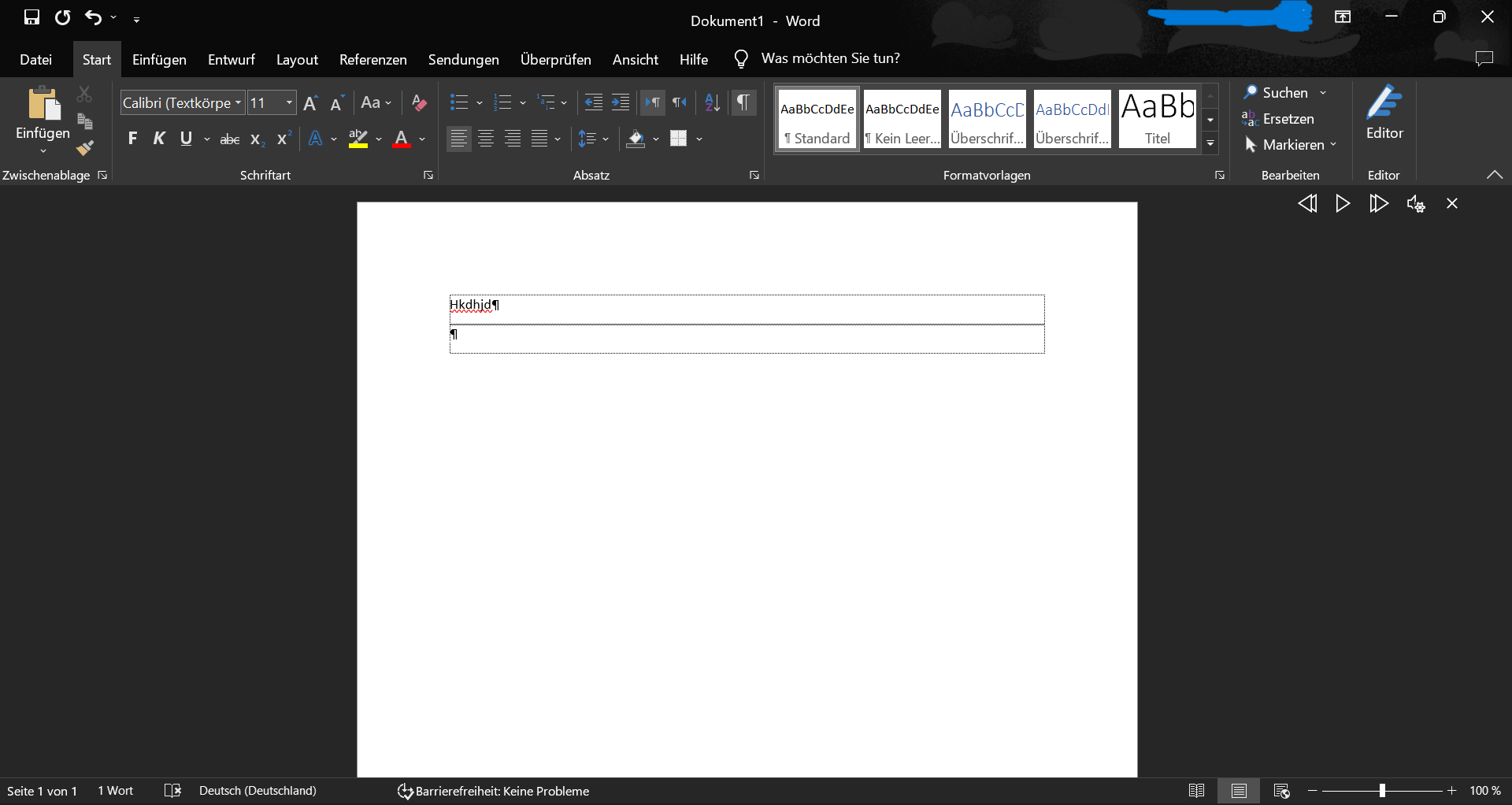Increase indent in the Absatz group
The image size is (1512, 805).
tap(621, 102)
